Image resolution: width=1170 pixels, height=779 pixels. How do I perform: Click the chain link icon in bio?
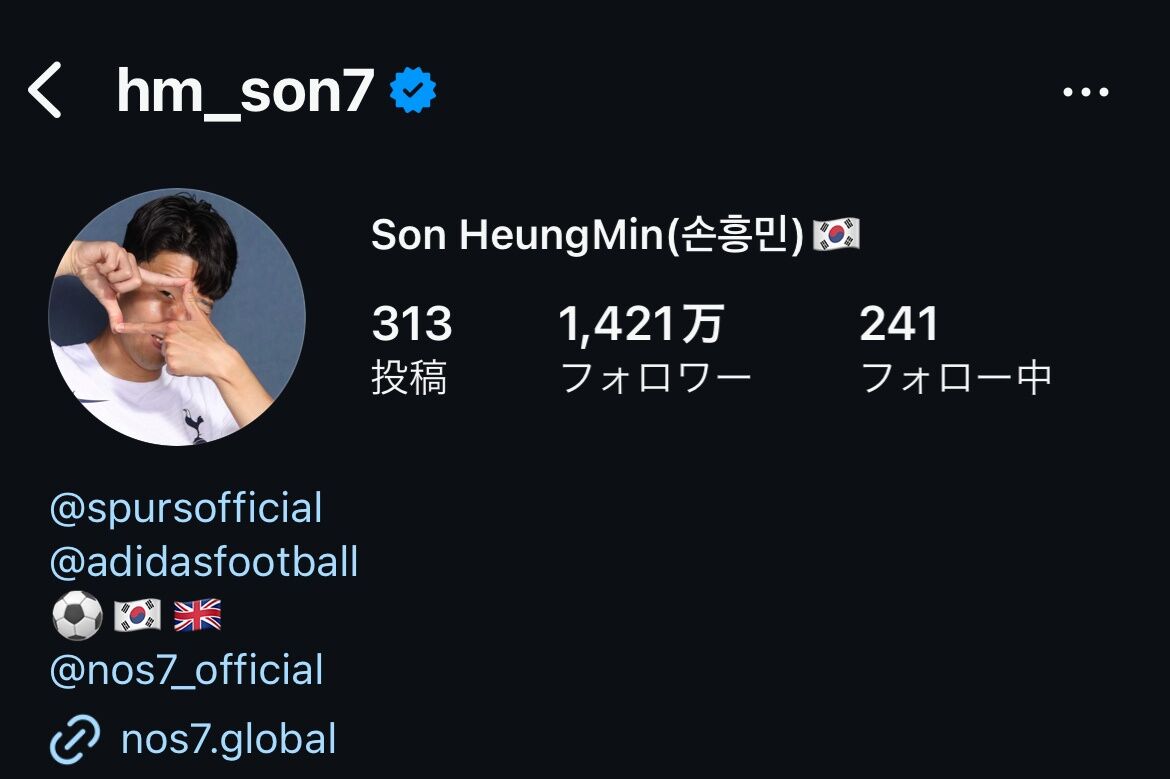tap(75, 740)
